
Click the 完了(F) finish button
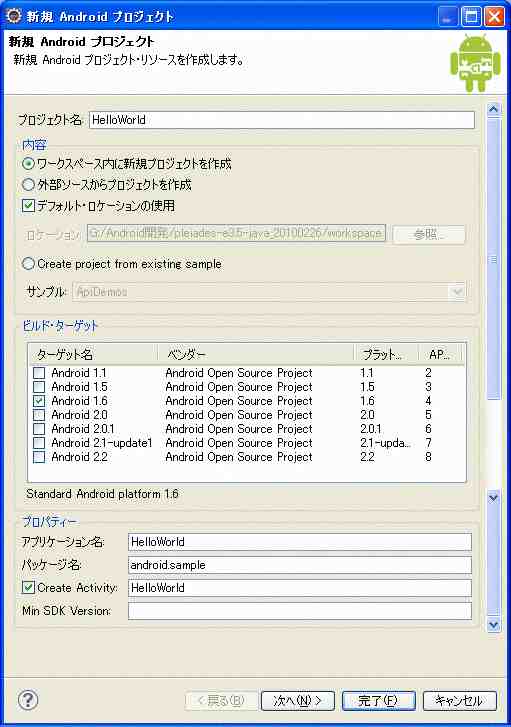pyautogui.click(x=378, y=701)
